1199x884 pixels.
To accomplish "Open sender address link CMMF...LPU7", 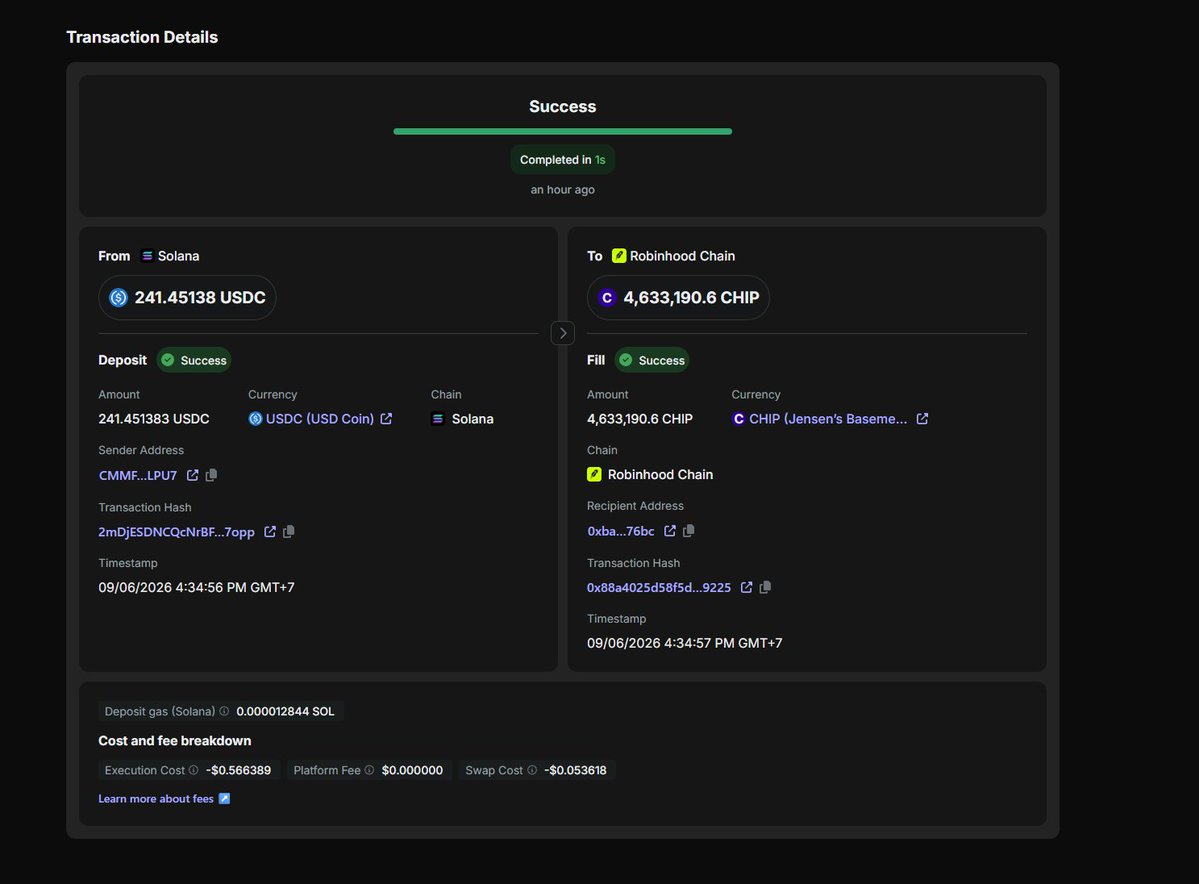I will pos(138,476).
